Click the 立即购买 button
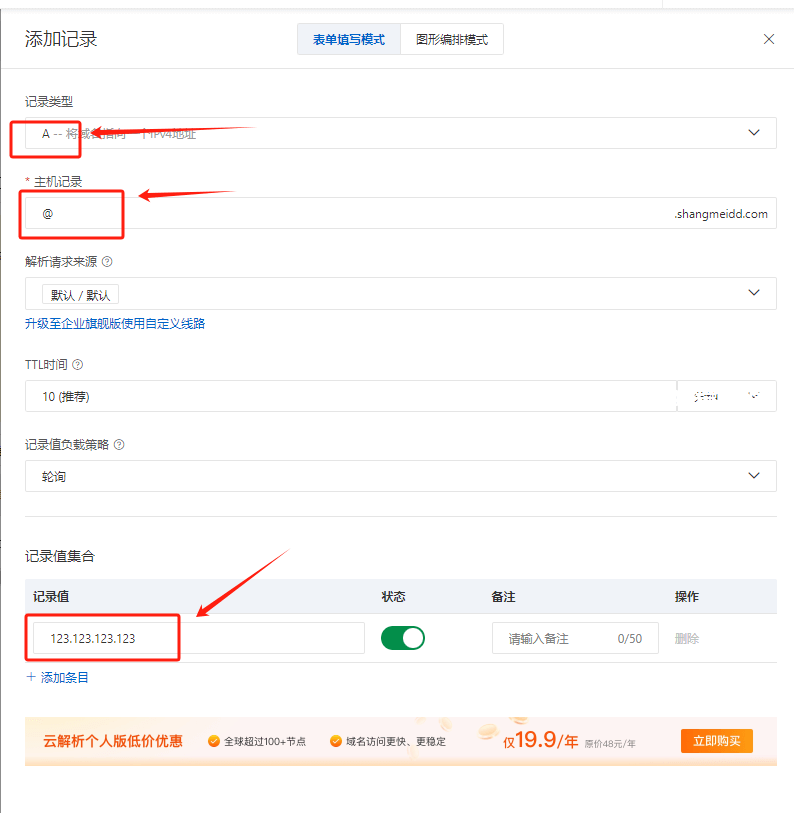This screenshot has height=813, width=794. point(717,741)
